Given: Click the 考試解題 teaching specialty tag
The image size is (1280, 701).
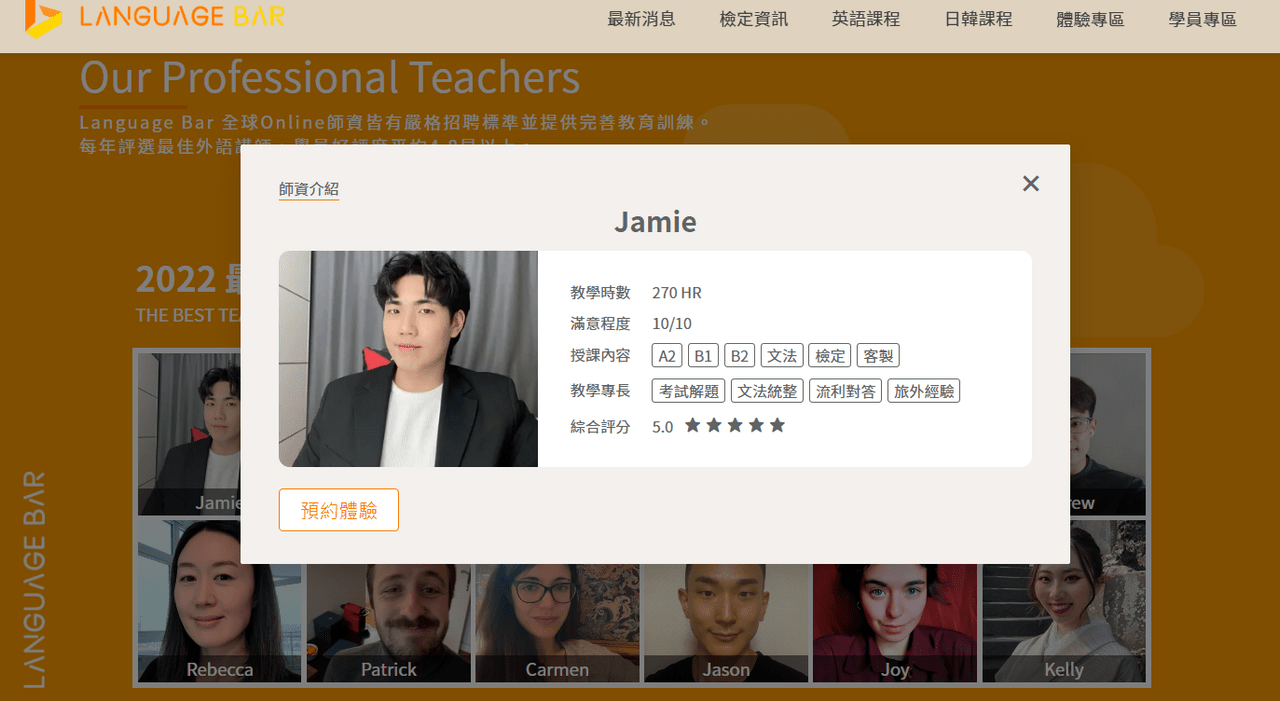Looking at the screenshot, I should coord(688,390).
